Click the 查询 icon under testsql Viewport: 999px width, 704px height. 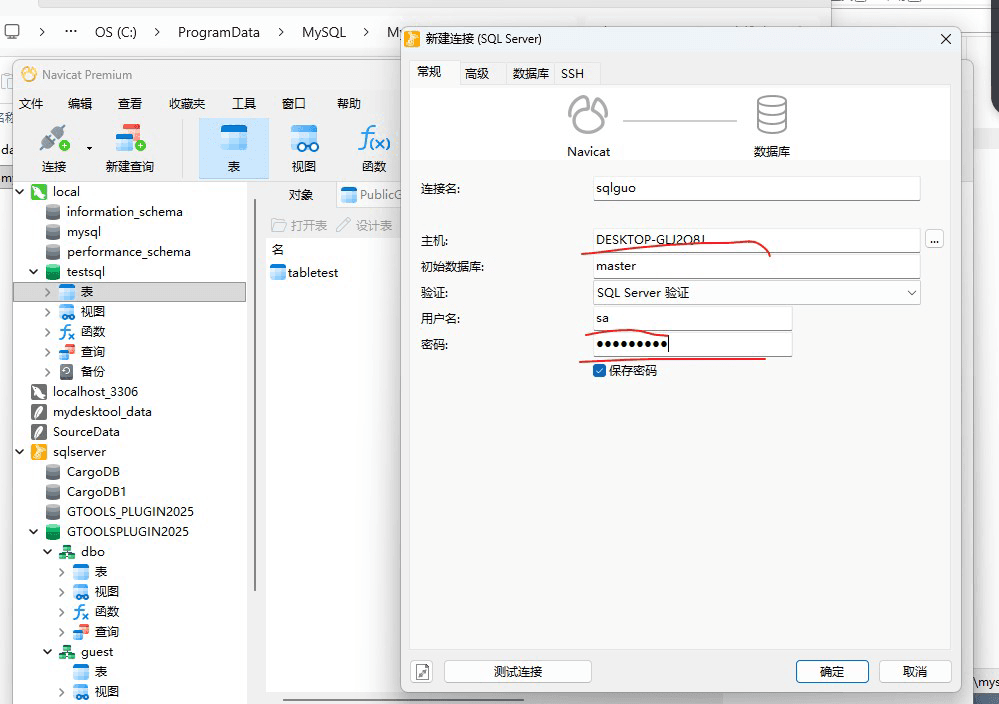[x=67, y=352]
